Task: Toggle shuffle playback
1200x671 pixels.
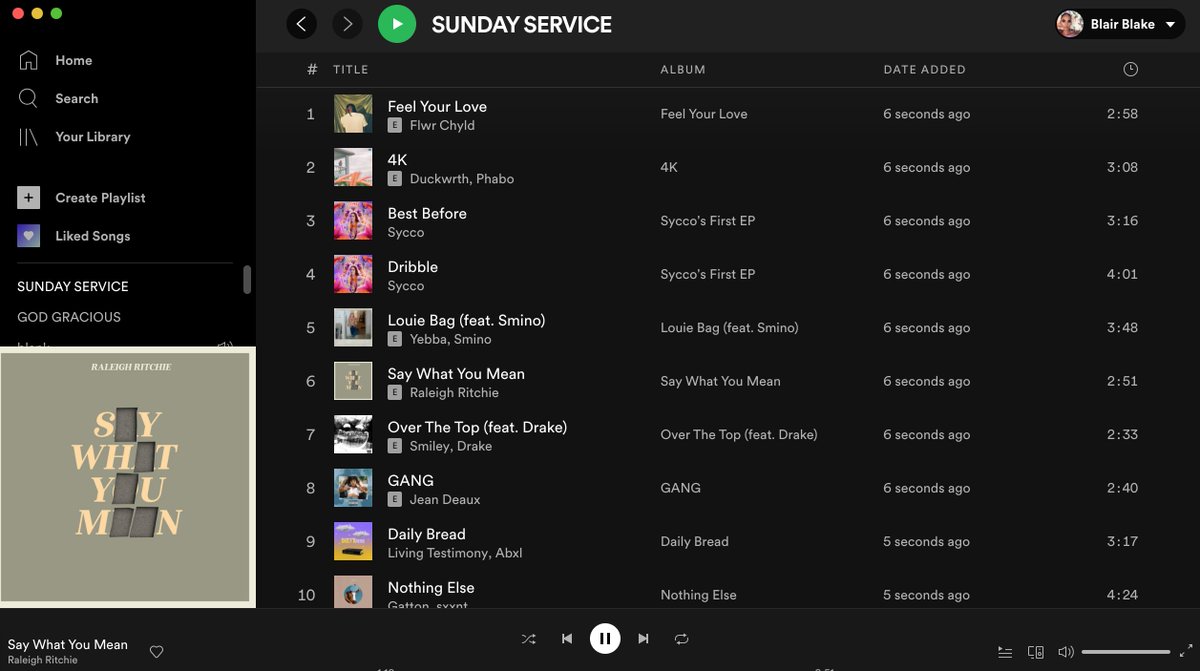Action: (529, 638)
